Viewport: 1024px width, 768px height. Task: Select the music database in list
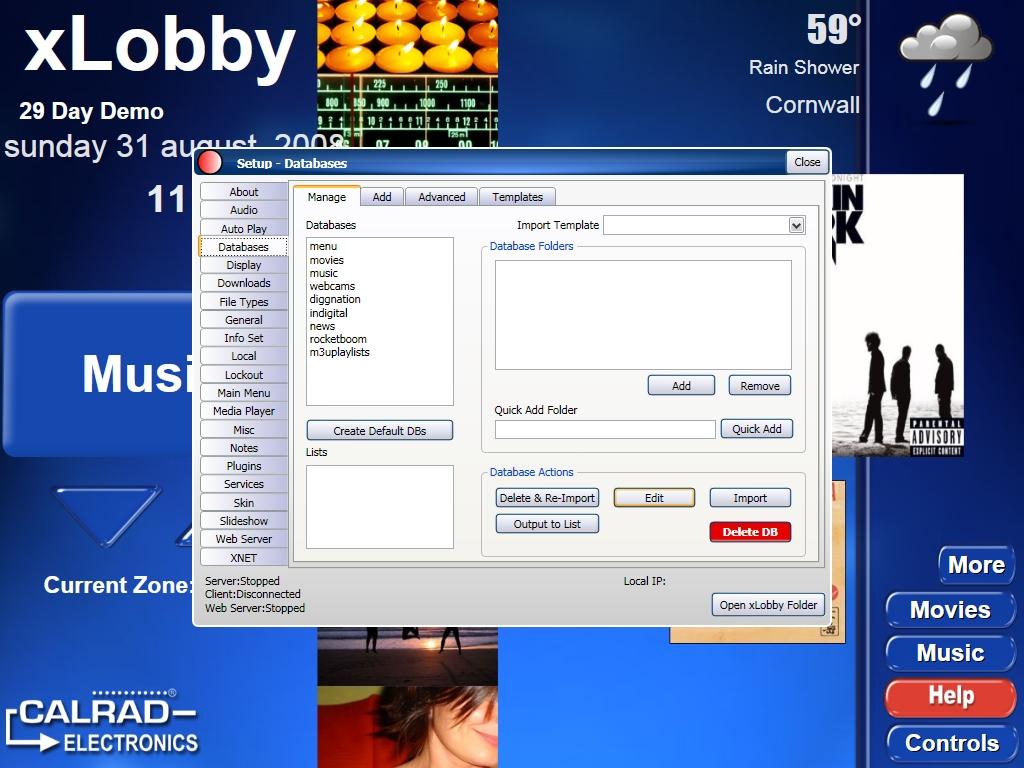pyautogui.click(x=324, y=273)
